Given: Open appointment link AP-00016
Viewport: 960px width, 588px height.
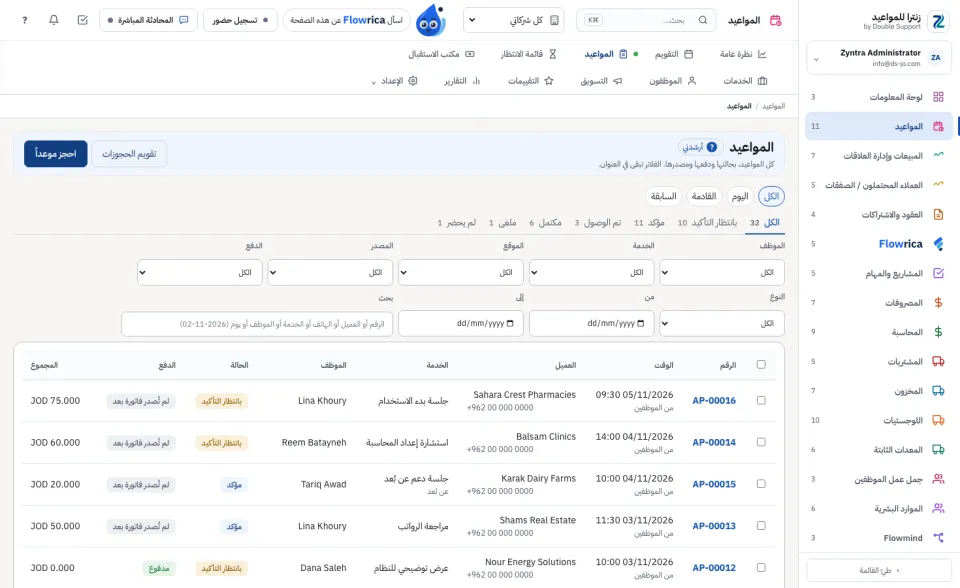Looking at the screenshot, I should (714, 401).
